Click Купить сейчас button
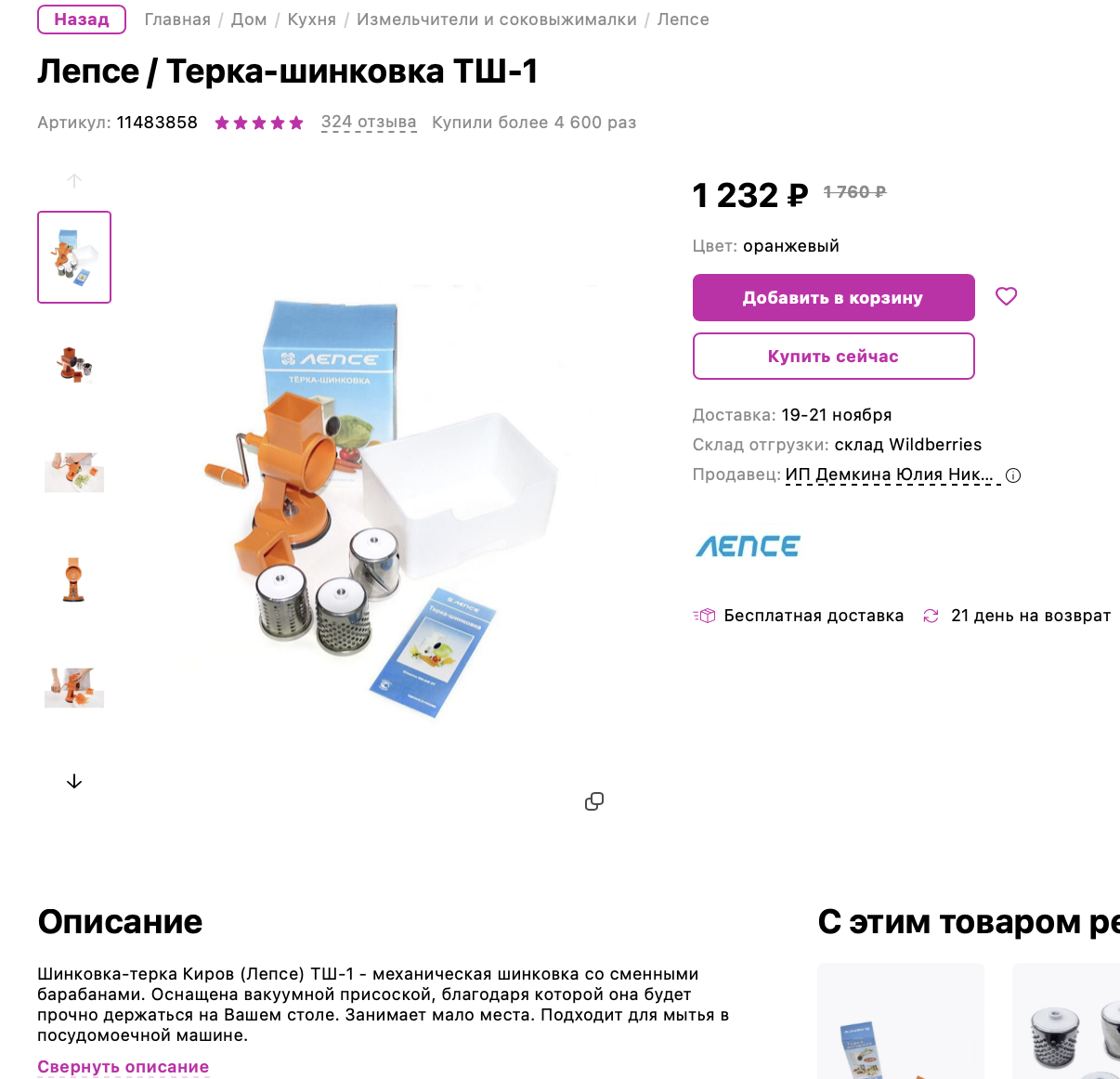 point(834,356)
